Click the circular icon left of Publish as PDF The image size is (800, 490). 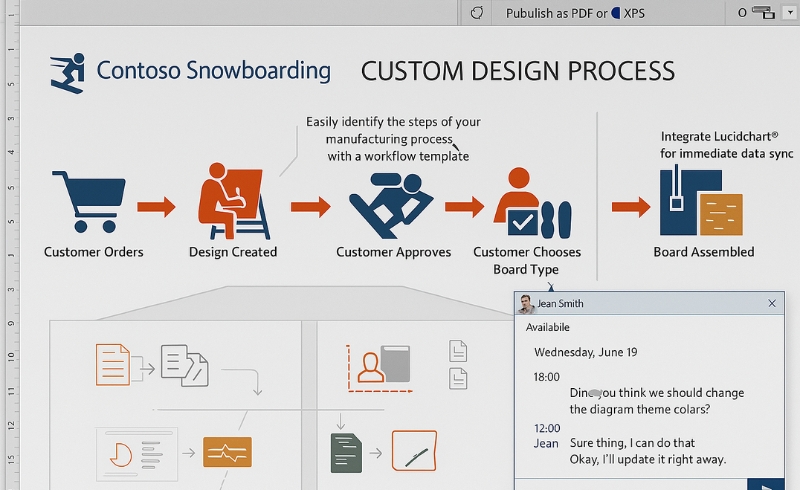[477, 13]
